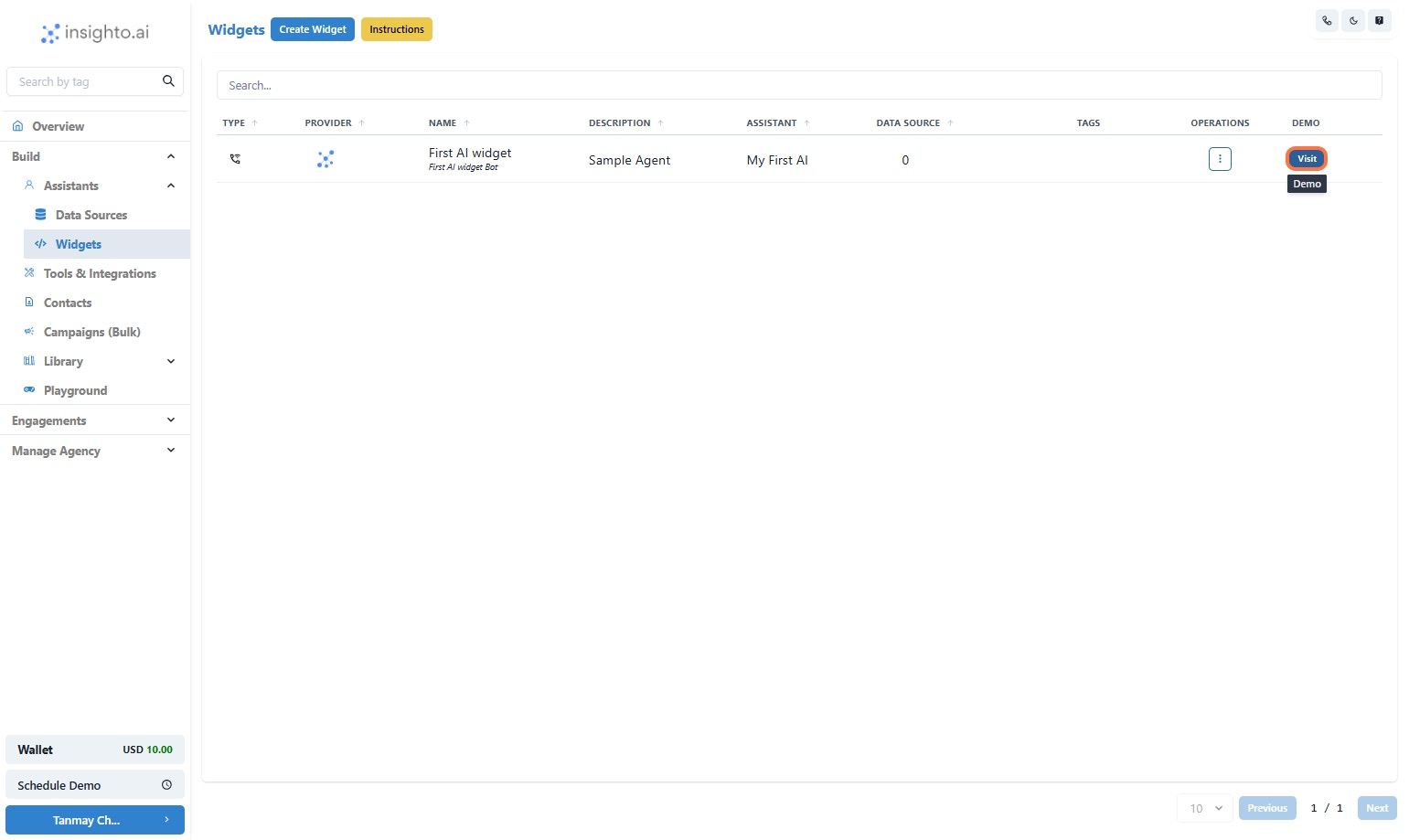Click the Next page button

click(1377, 808)
